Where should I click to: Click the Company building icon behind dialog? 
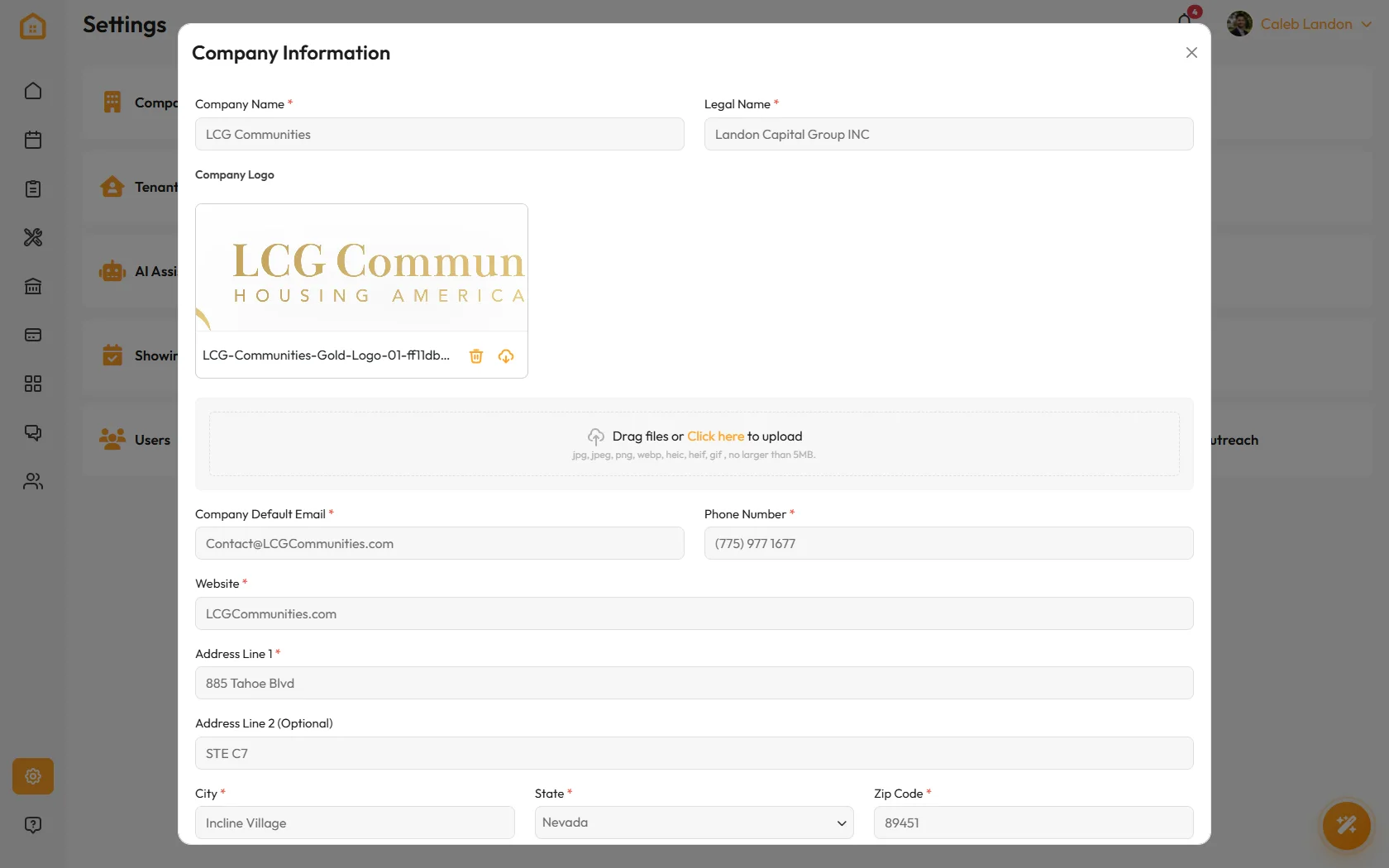pos(112,102)
